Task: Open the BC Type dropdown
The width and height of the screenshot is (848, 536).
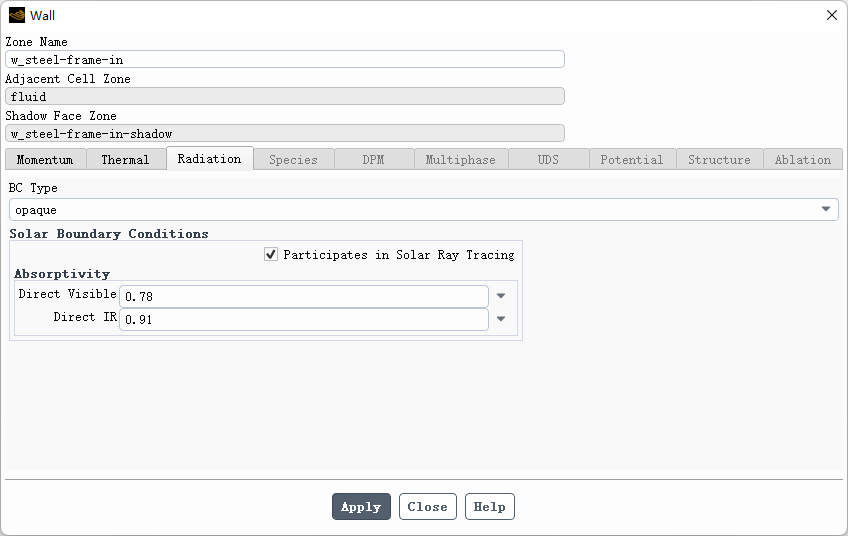Action: click(x=826, y=210)
